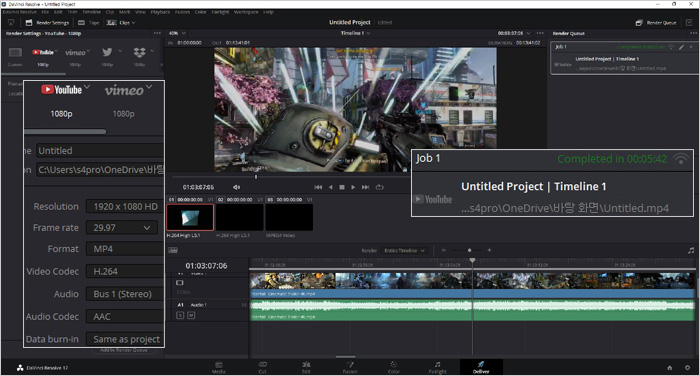This screenshot has width=700, height=376.
Task: Toggle the Render Queue panel button
Action: 656,22
